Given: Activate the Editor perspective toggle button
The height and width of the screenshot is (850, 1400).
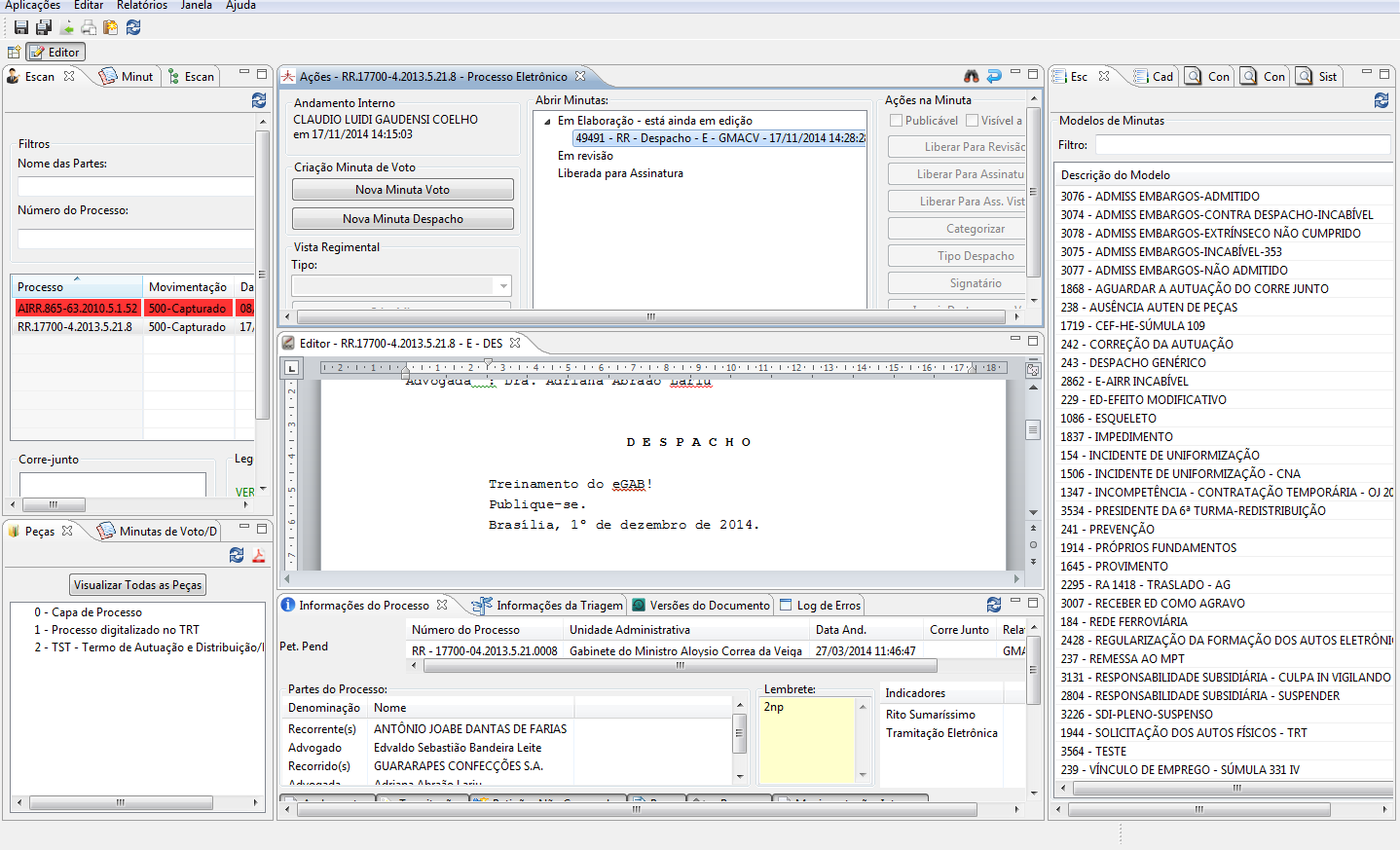Looking at the screenshot, I should [56, 53].
